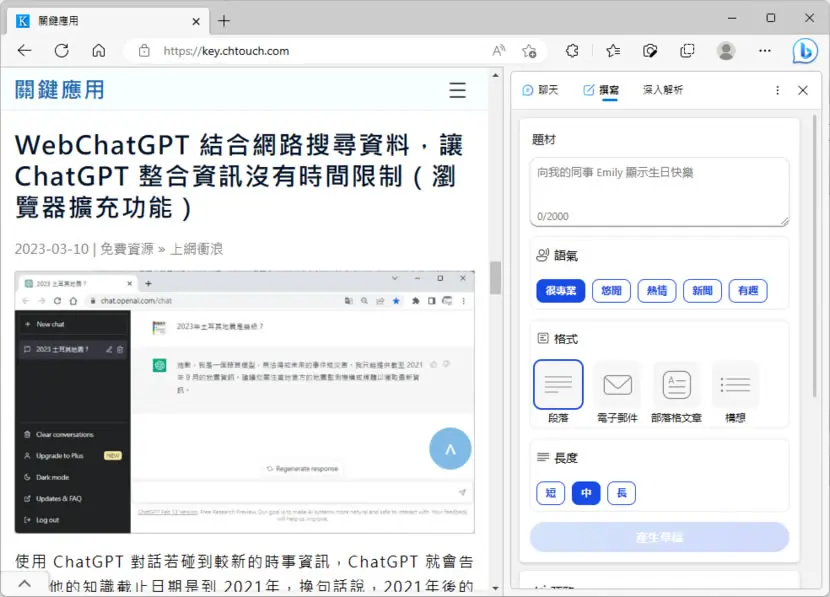The image size is (830, 597).
Task: Click the Extensions puzzle icon
Action: point(572,51)
